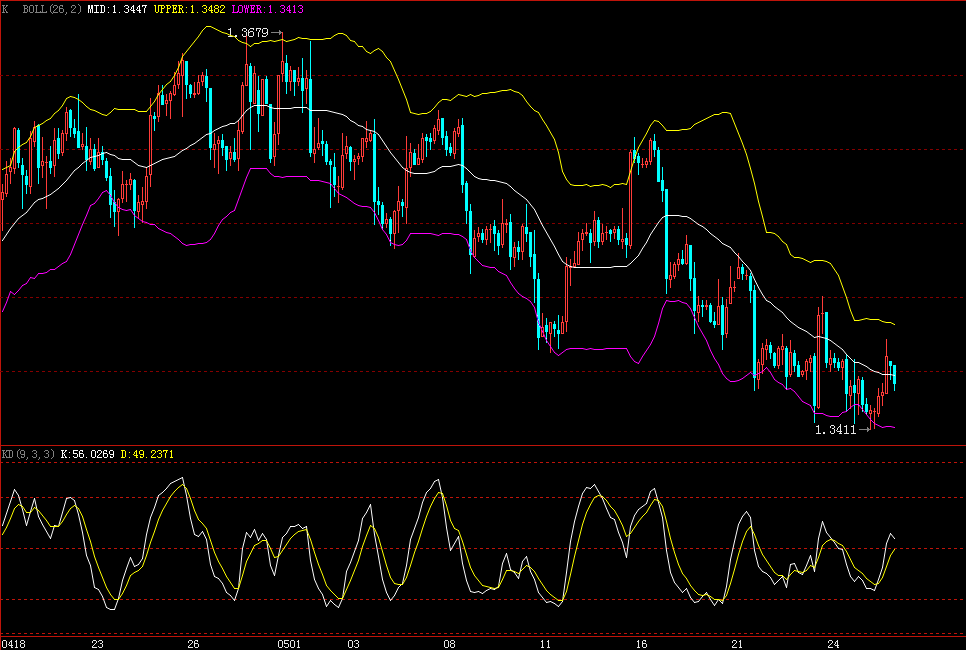
Task: Click the K chart type label
Action: click(x=6, y=9)
